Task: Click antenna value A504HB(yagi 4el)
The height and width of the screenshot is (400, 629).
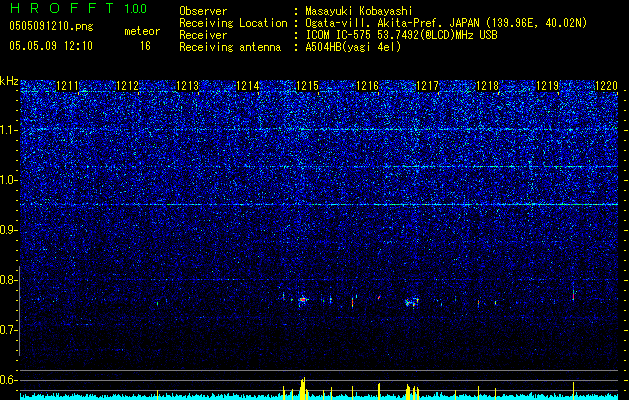Action: pos(353,47)
